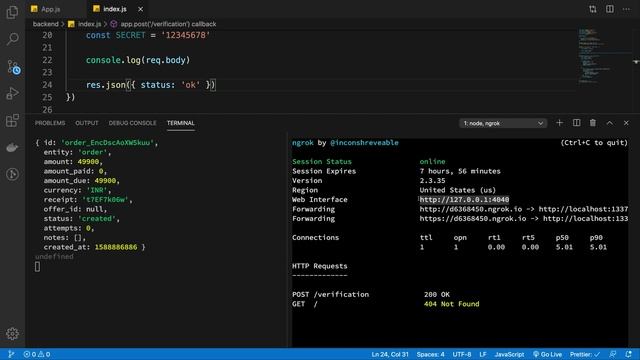Screen dimensions: 640x360
Task: Open the Explorer view in activity bar
Action: coord(12,12)
